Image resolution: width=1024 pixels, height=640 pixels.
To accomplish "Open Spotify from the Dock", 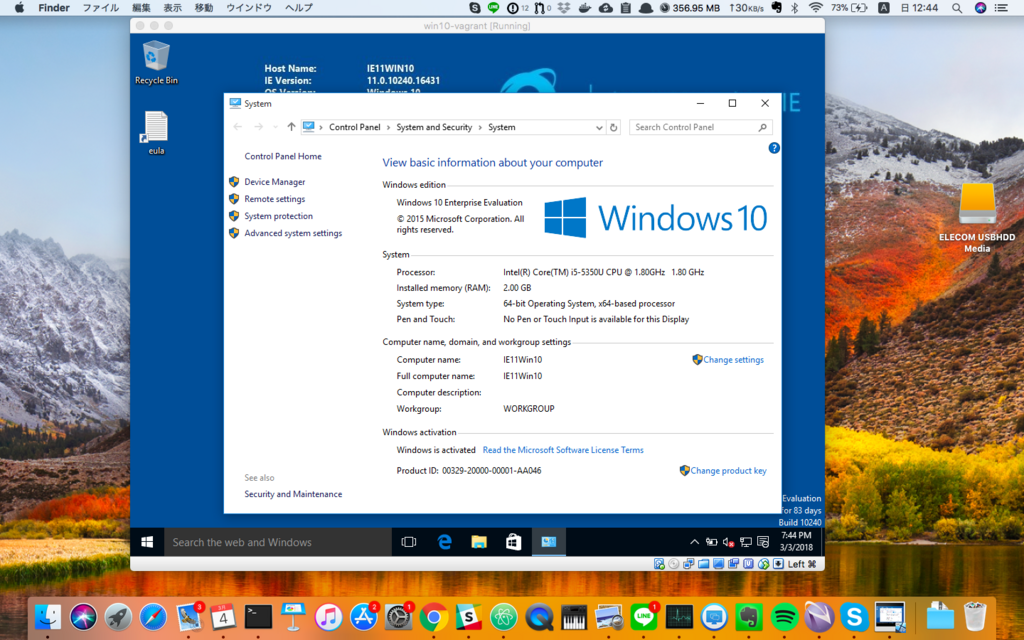I will [784, 616].
